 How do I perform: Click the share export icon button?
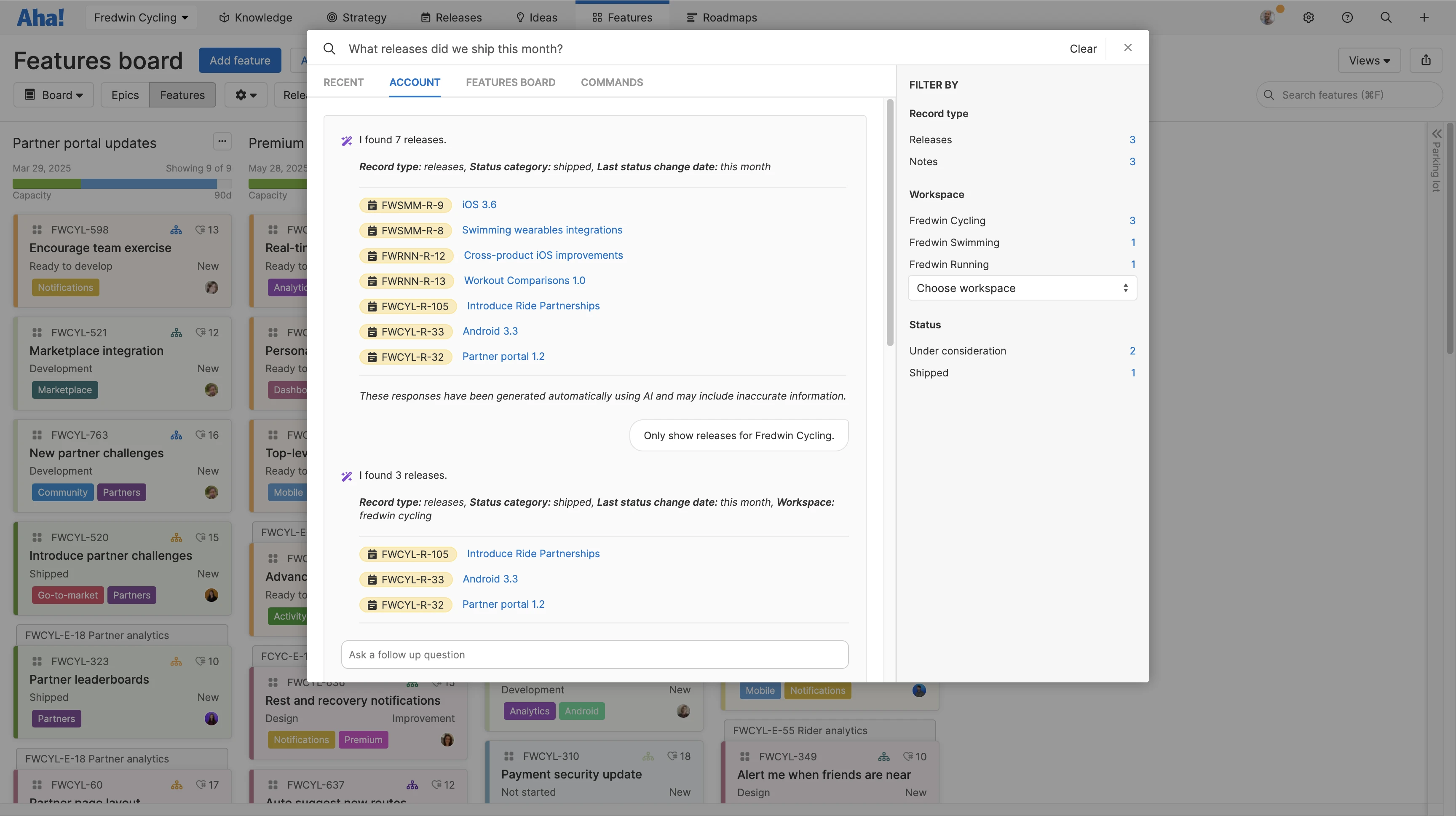[1426, 61]
